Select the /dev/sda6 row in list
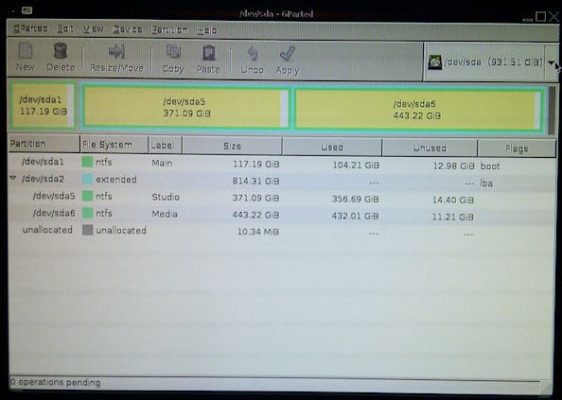The width and height of the screenshot is (562, 400). pos(282,214)
